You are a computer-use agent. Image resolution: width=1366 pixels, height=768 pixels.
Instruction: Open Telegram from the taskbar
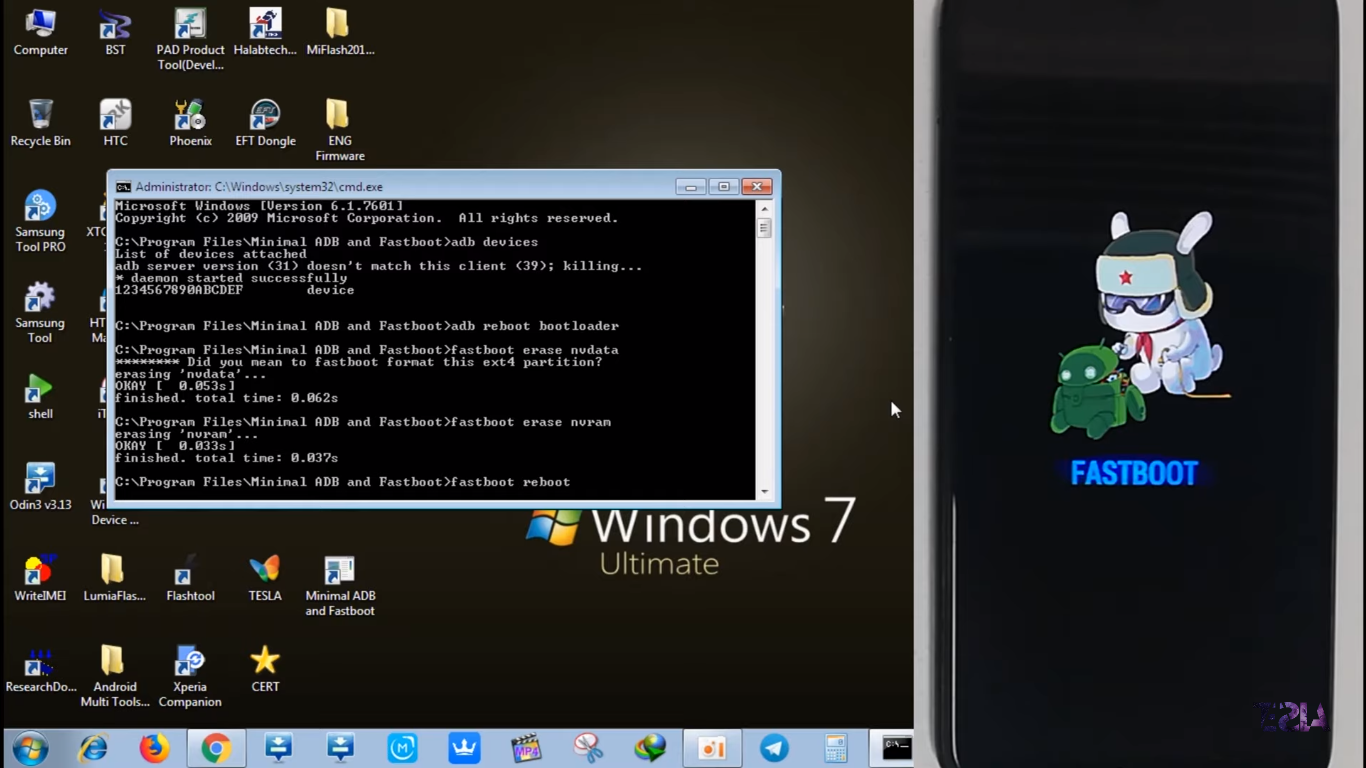point(774,748)
